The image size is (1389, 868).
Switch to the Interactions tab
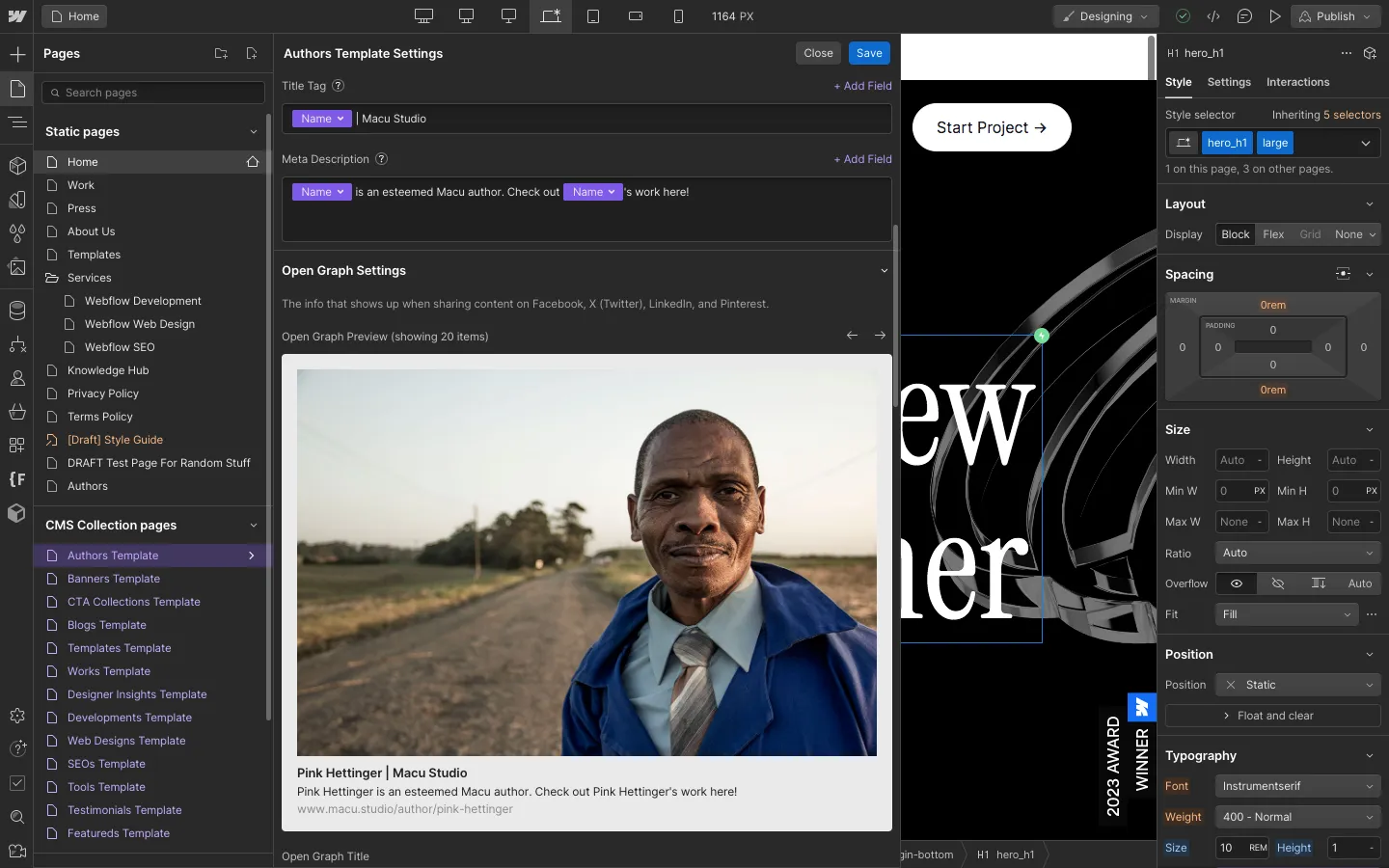(1297, 83)
